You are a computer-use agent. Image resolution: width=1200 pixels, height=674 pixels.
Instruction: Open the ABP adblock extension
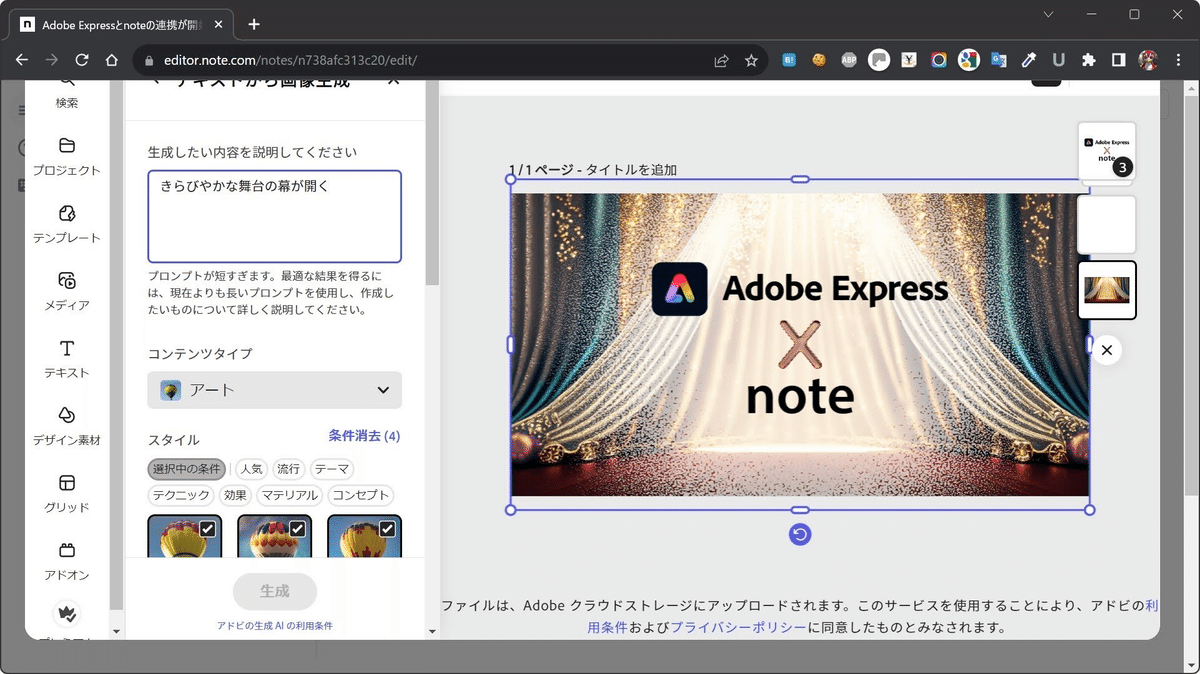pyautogui.click(x=849, y=60)
